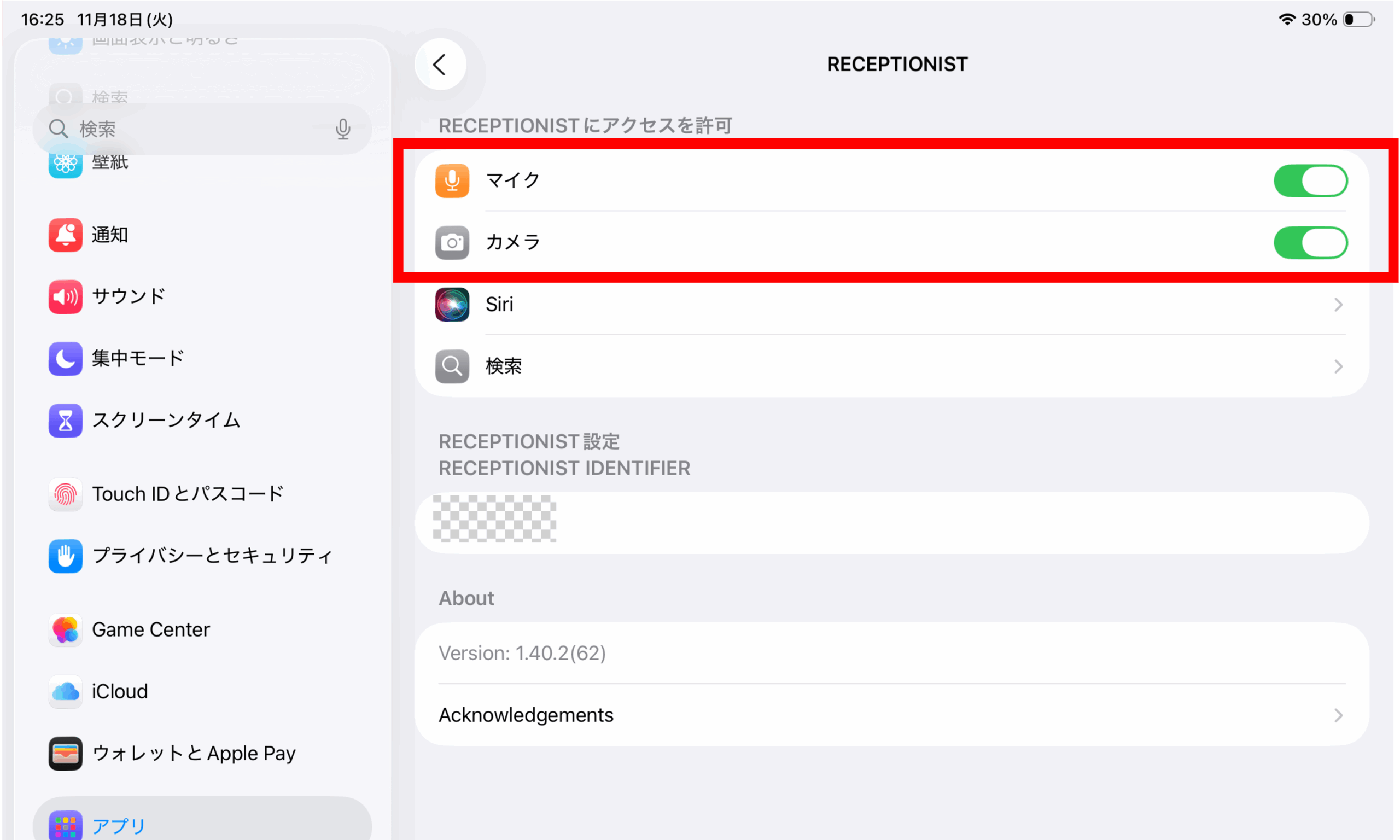Select the アプリ apps sidebar item
This screenshot has height=840, width=1400.
point(119,826)
